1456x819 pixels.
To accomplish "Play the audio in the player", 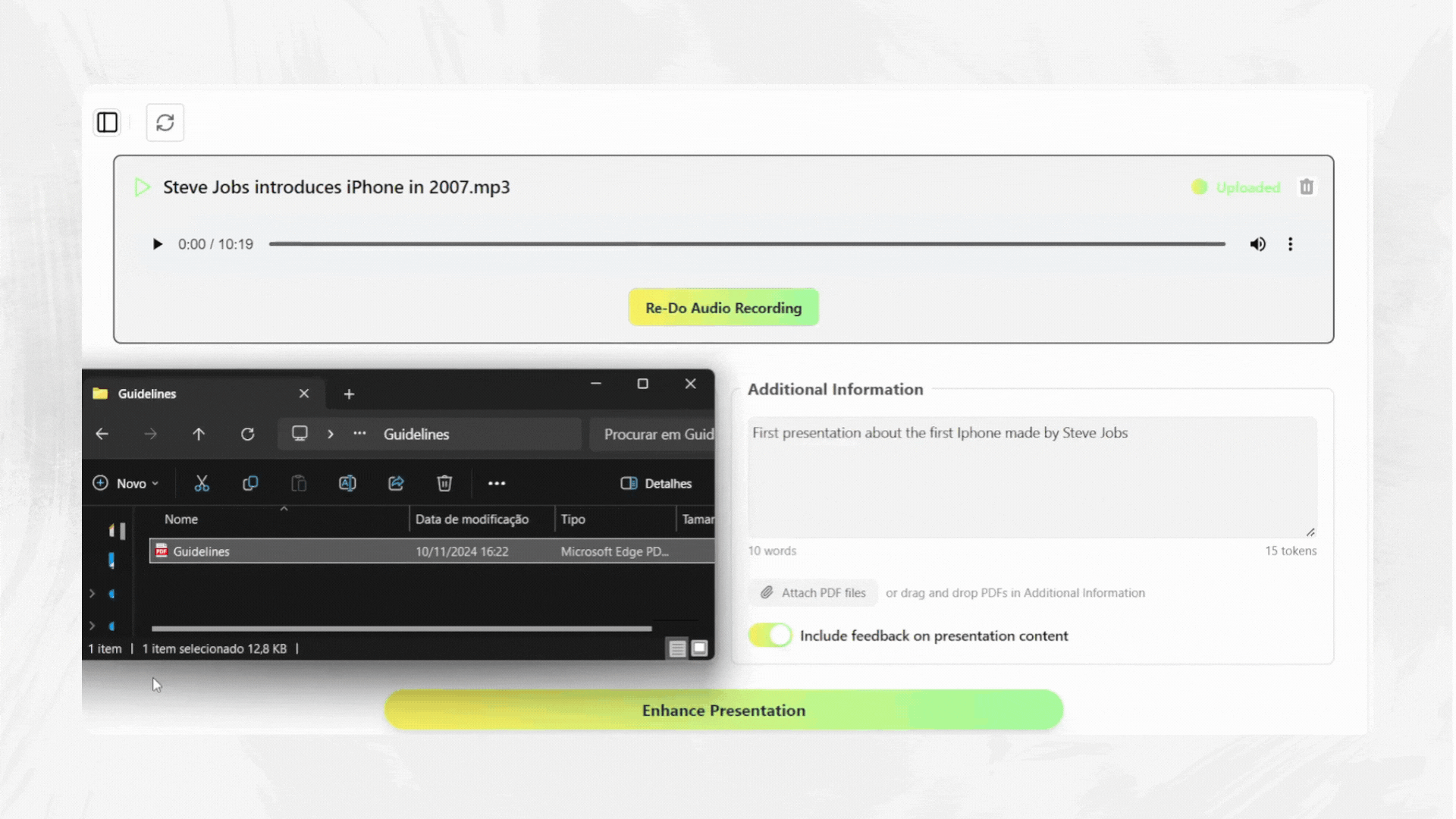I will pyautogui.click(x=157, y=244).
